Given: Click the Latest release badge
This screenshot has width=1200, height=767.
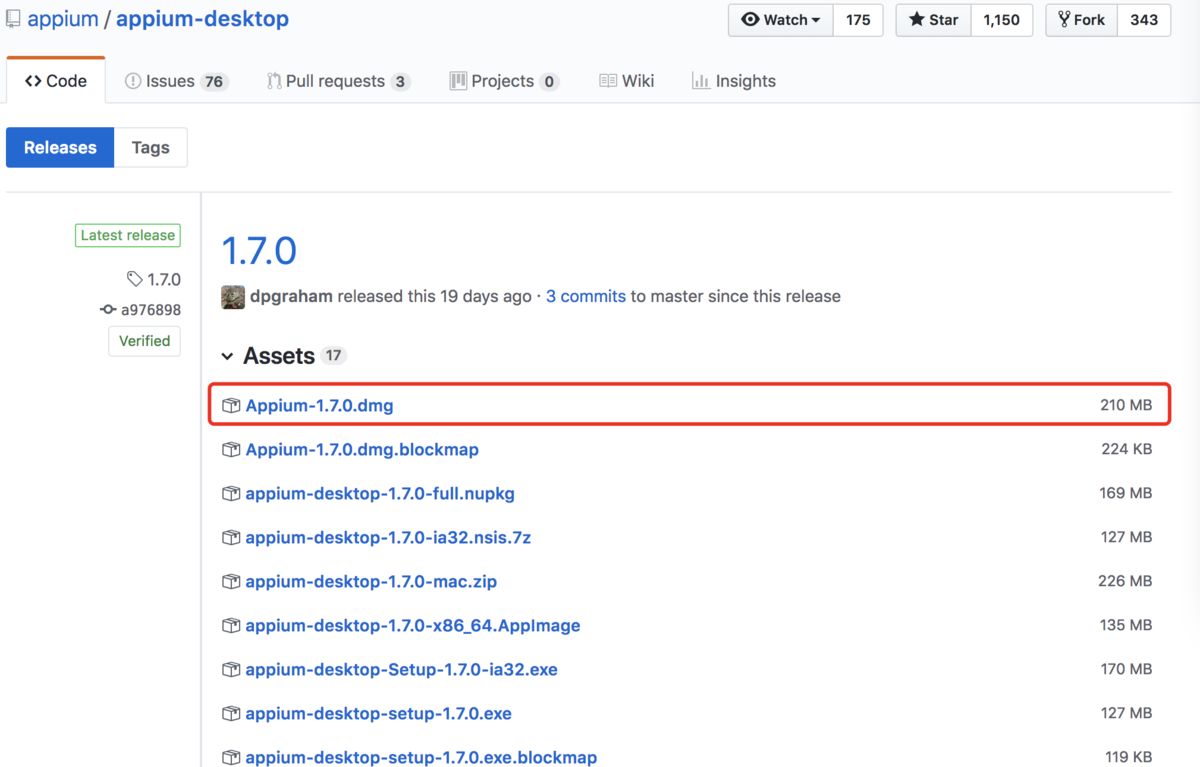Looking at the screenshot, I should (x=128, y=235).
